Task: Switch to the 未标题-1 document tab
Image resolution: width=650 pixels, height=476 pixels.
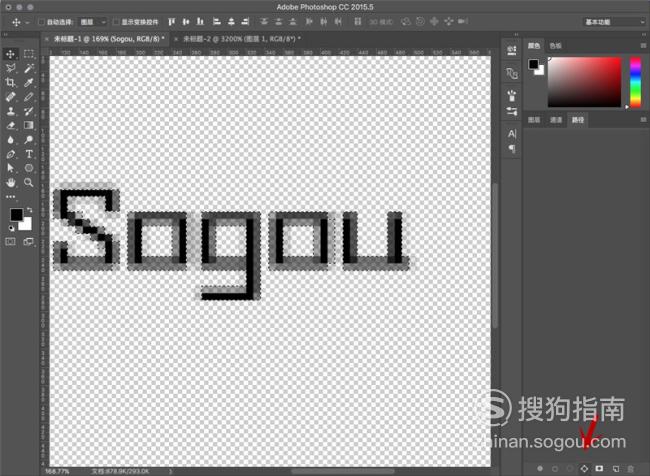Action: coord(109,39)
